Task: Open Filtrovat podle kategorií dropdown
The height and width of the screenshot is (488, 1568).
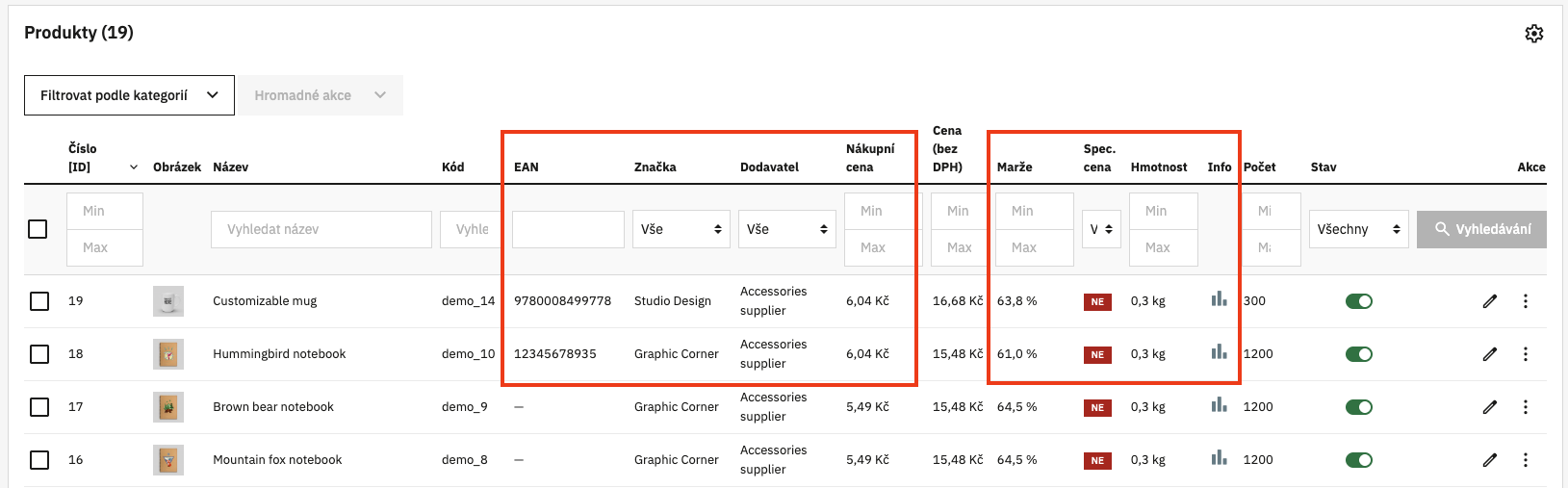Action: 129,95
